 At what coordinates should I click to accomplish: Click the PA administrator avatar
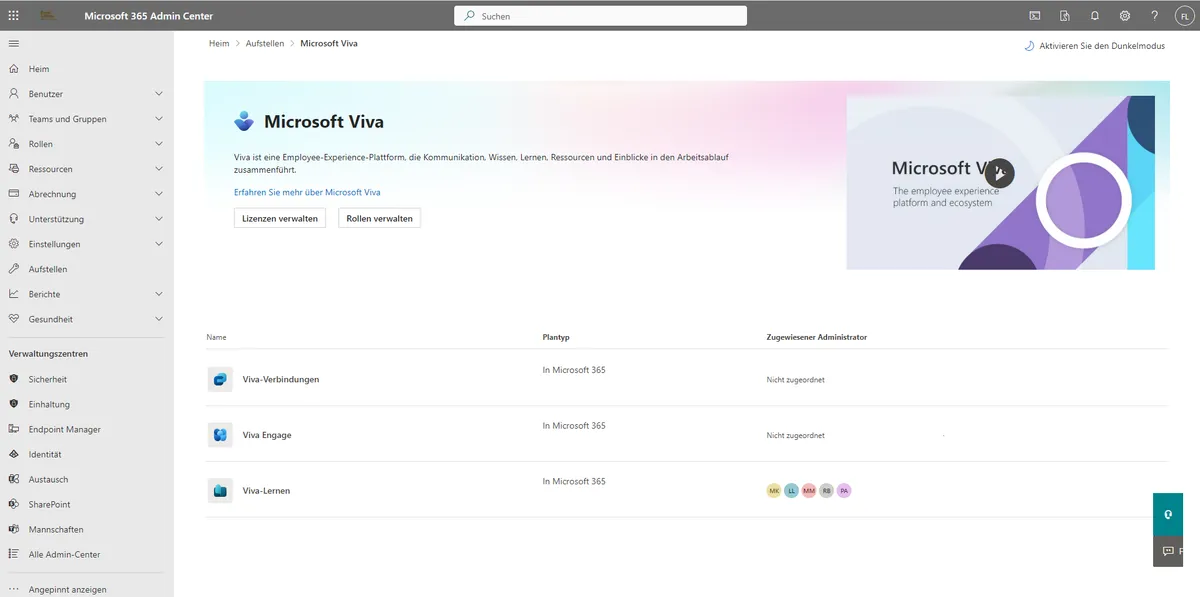pyautogui.click(x=844, y=491)
